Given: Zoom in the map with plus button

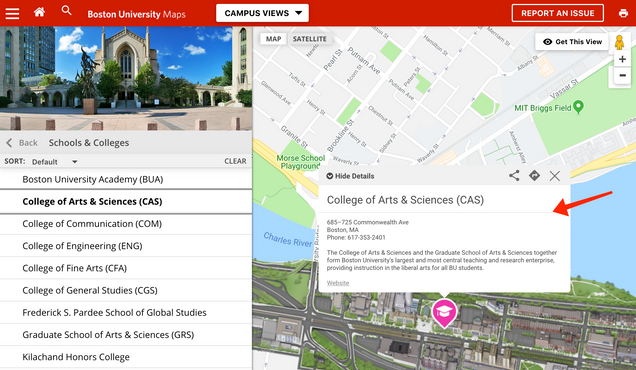Looking at the screenshot, I should tap(622, 59).
